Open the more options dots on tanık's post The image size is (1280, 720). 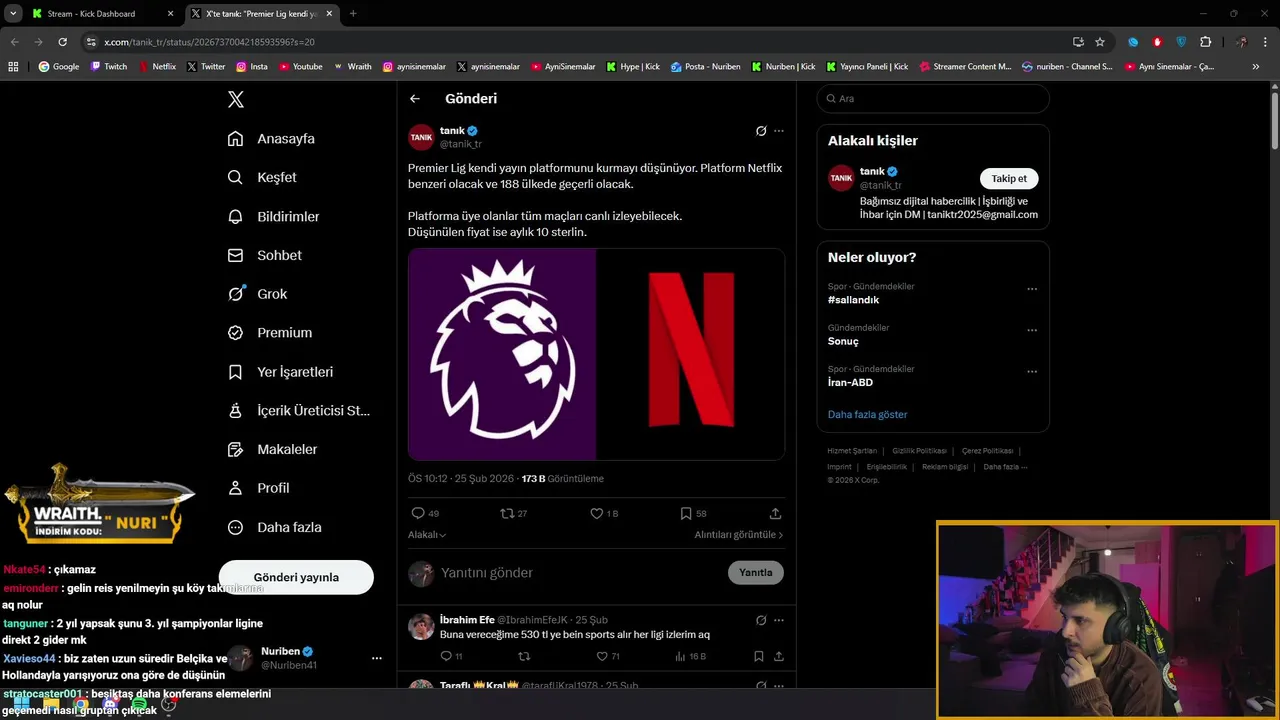pyautogui.click(x=779, y=131)
